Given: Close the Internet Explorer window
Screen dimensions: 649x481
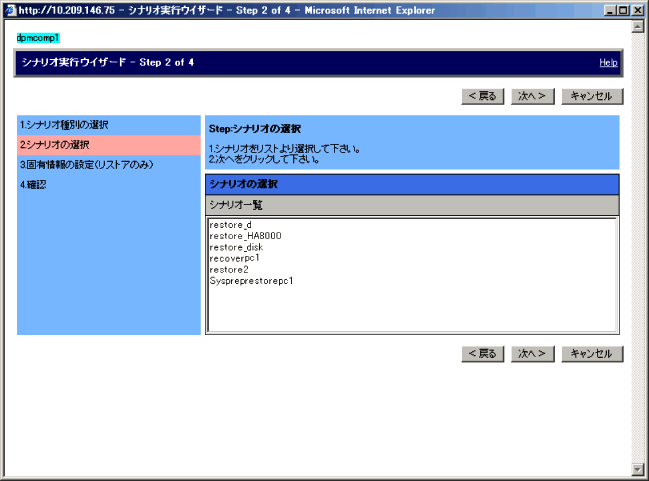Looking at the screenshot, I should coord(638,10).
